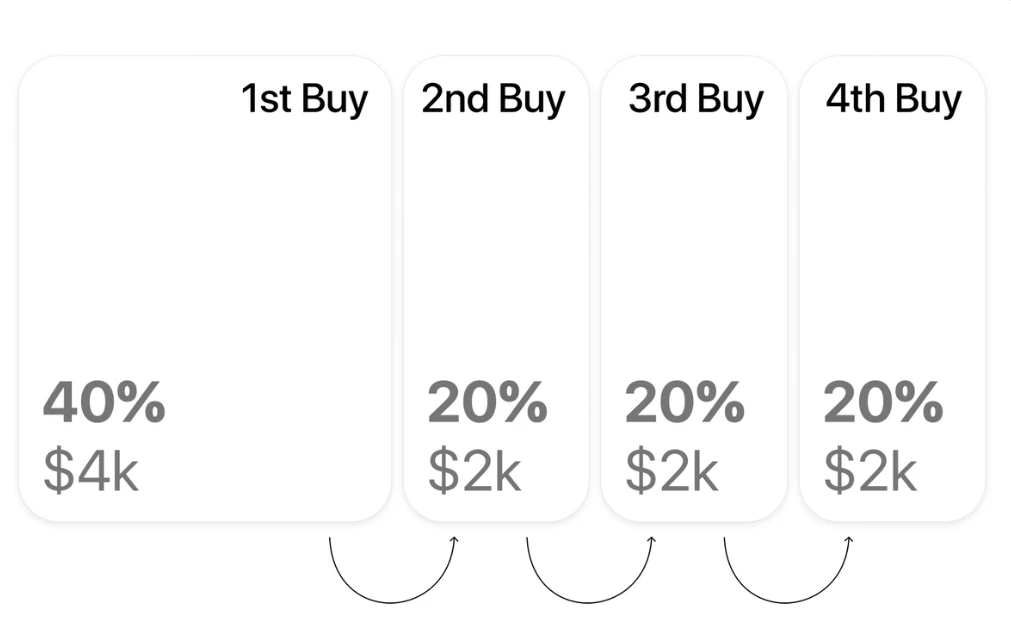
Task: Open the "3rd Buy" heading
Action: pyautogui.click(x=696, y=99)
